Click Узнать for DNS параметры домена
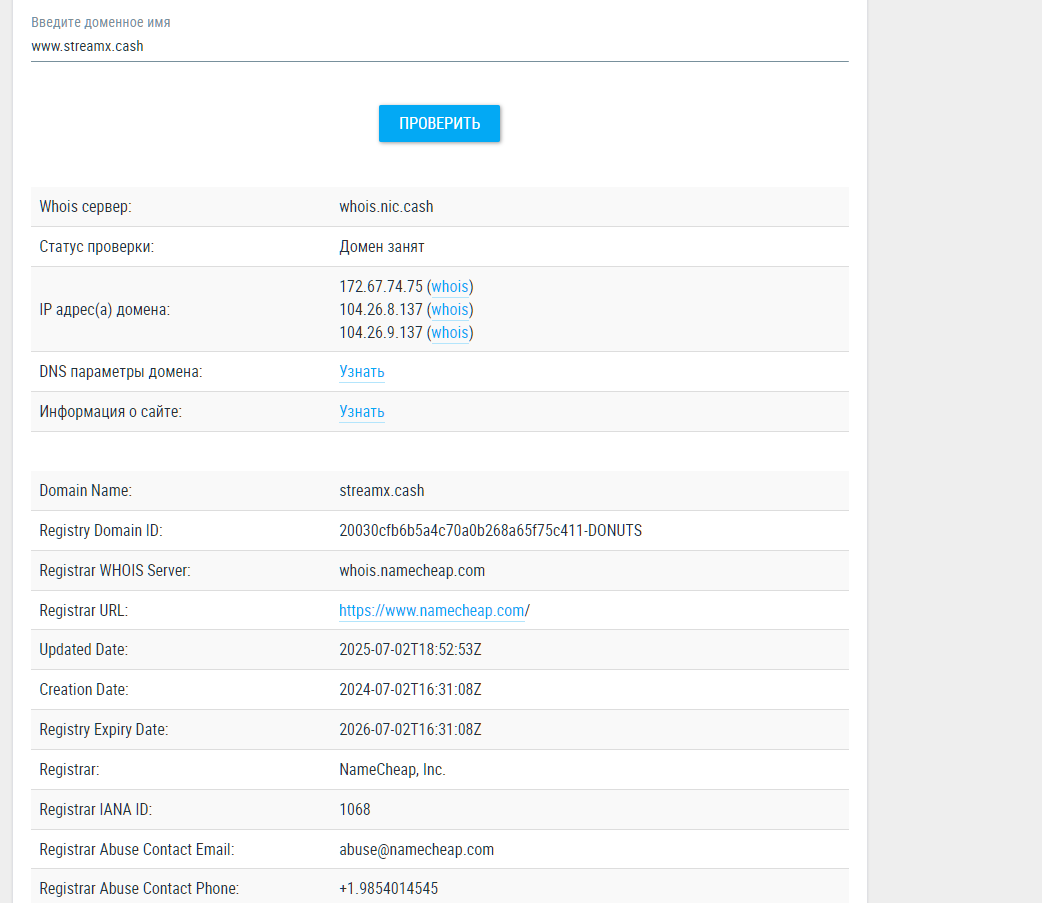 [361, 372]
